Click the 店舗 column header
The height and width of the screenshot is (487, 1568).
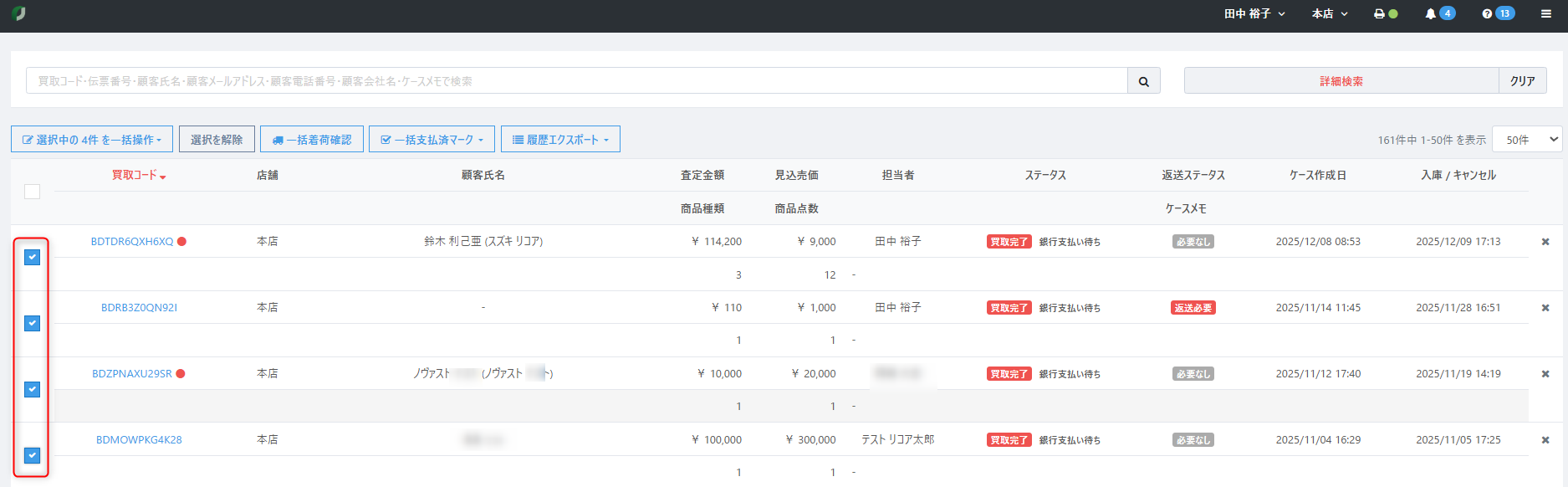pyautogui.click(x=268, y=175)
